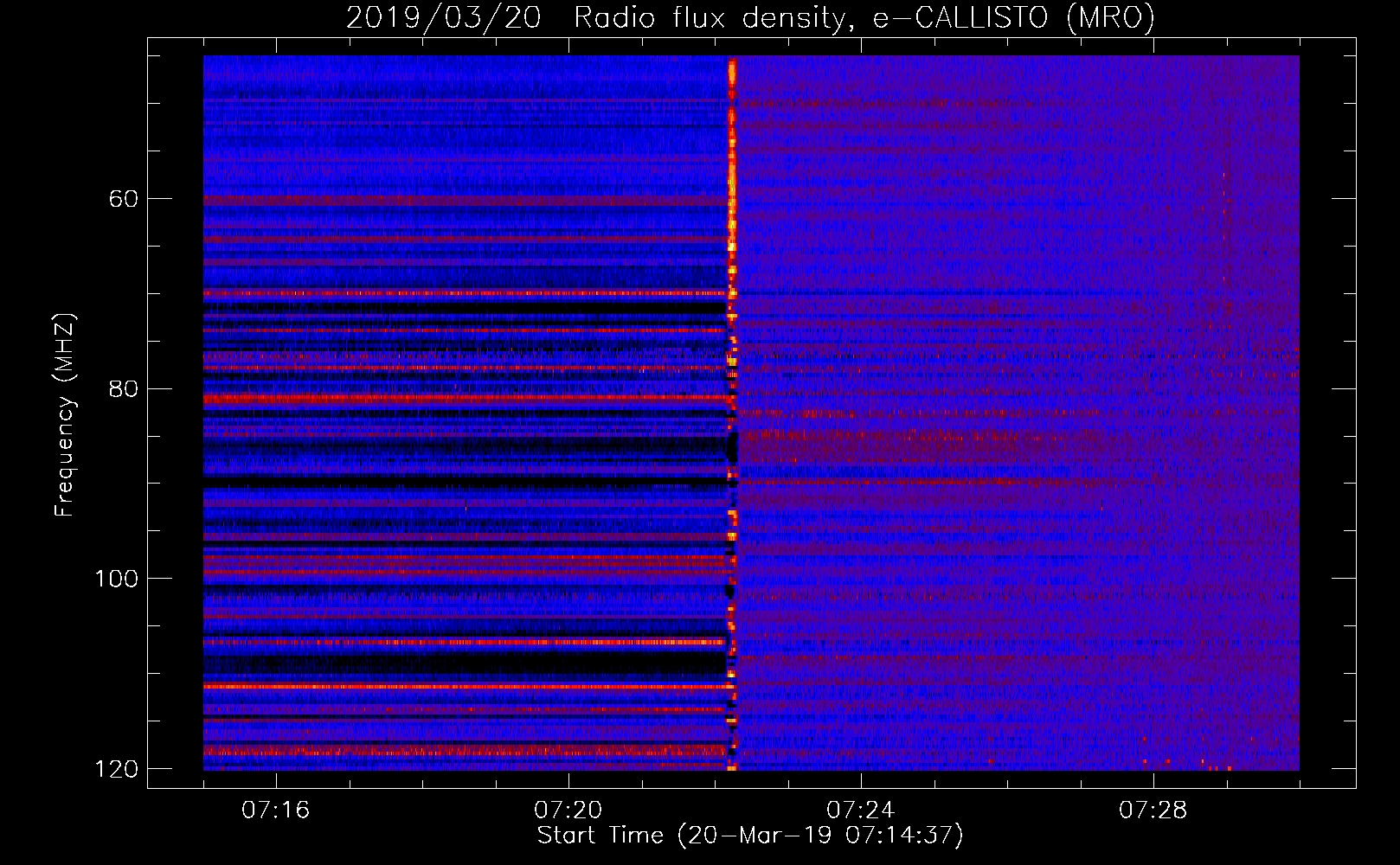1400x865 pixels.
Task: Click the 'Frequency (MHZ)' axis label
Action: click(65, 415)
